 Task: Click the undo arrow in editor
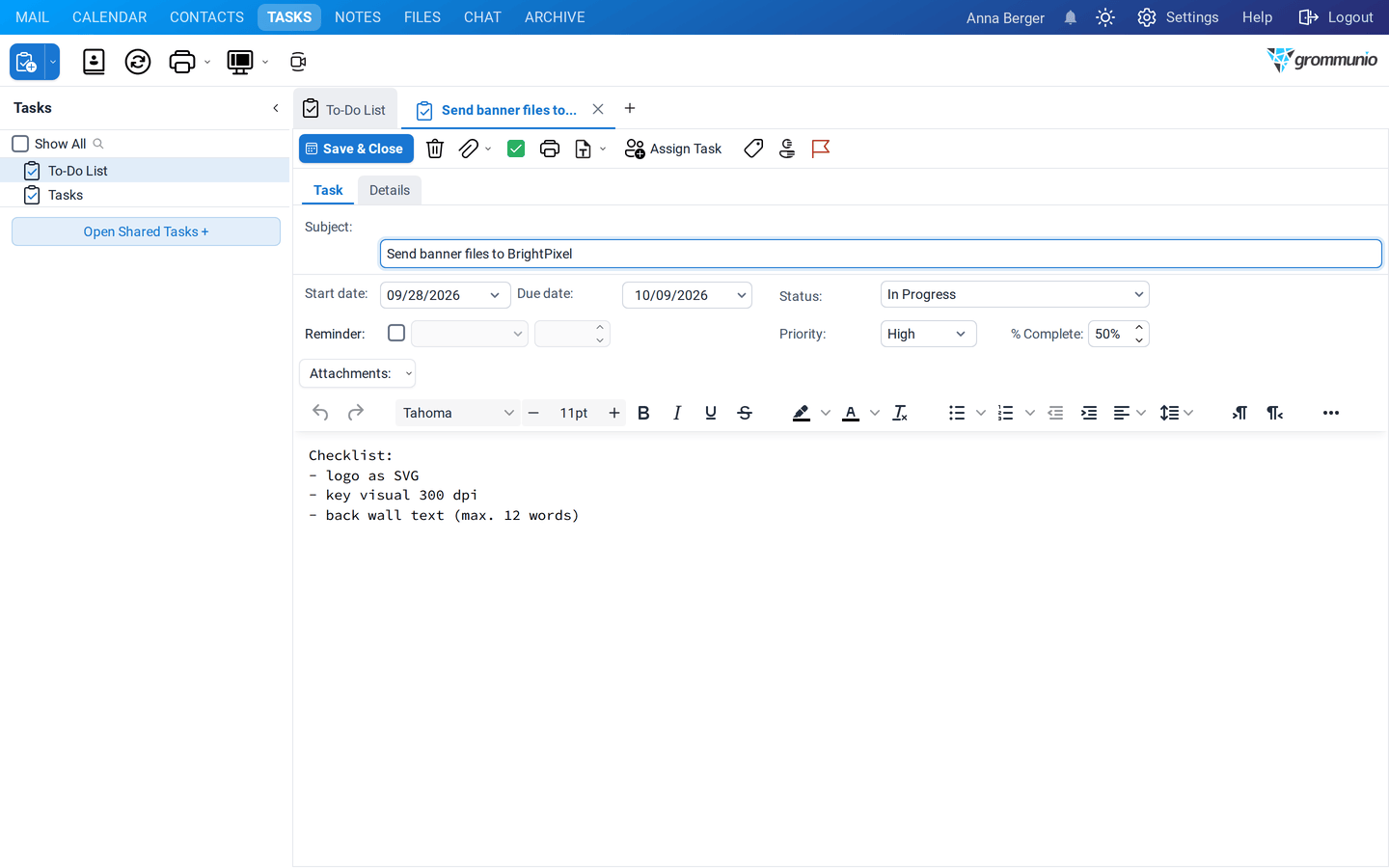click(x=320, y=413)
